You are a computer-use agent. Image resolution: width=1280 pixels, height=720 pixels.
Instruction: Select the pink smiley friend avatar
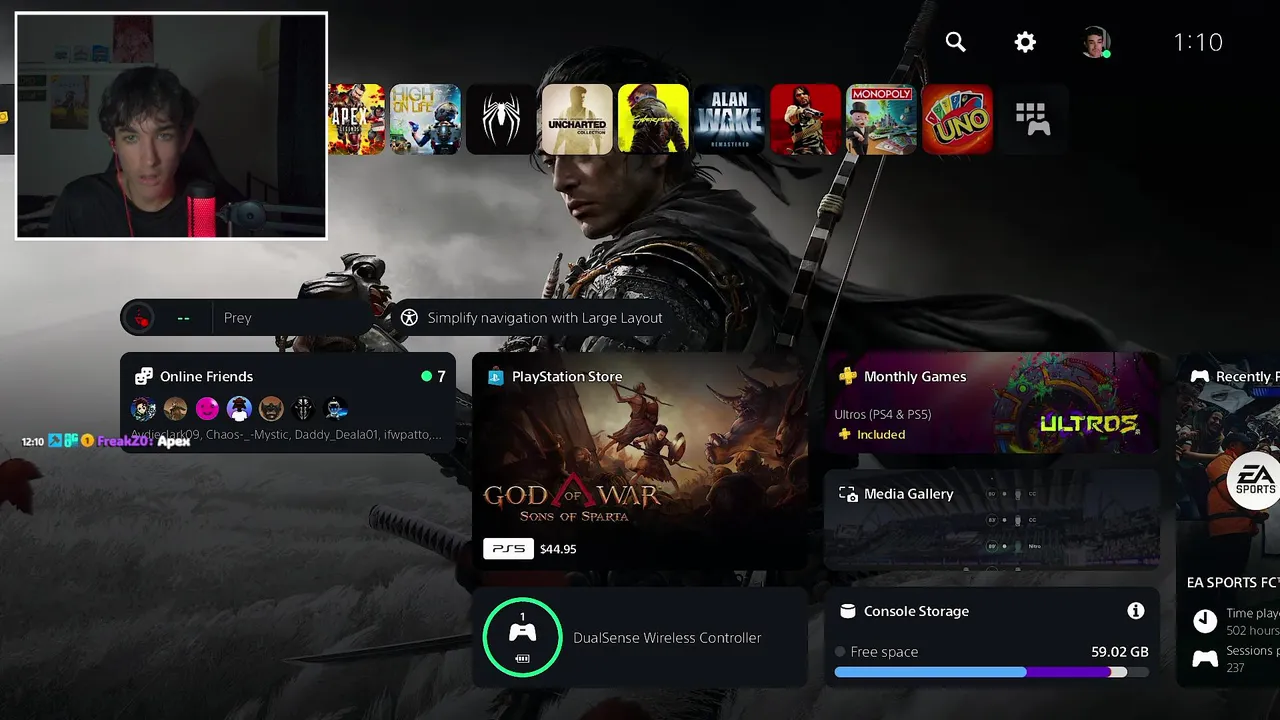[x=207, y=408]
